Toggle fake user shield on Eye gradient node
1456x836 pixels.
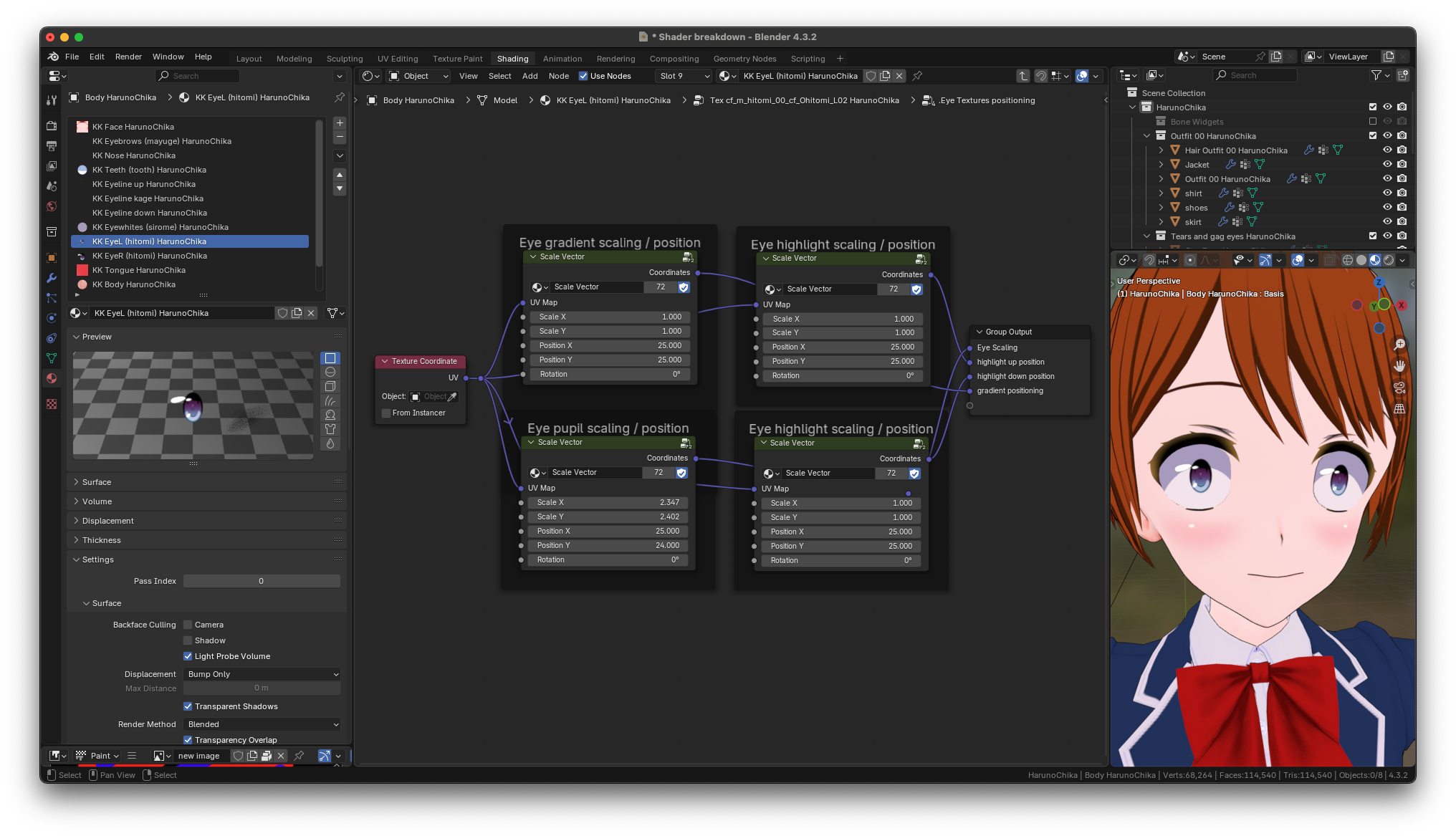tap(684, 287)
